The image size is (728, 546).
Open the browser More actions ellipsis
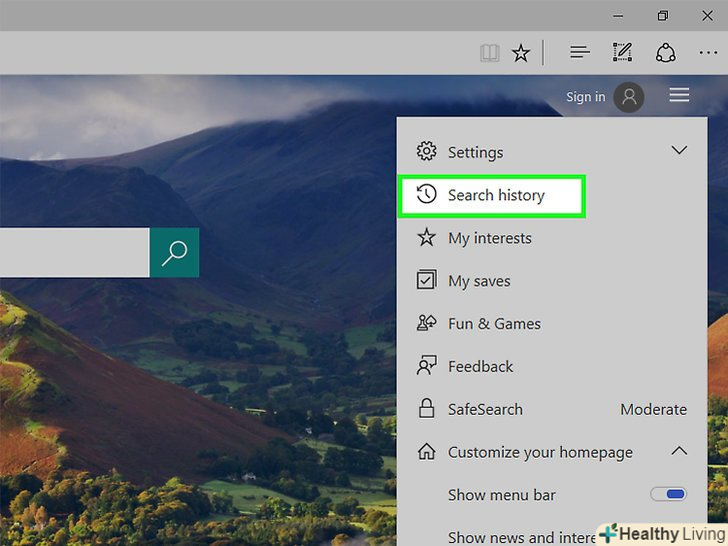coord(707,53)
